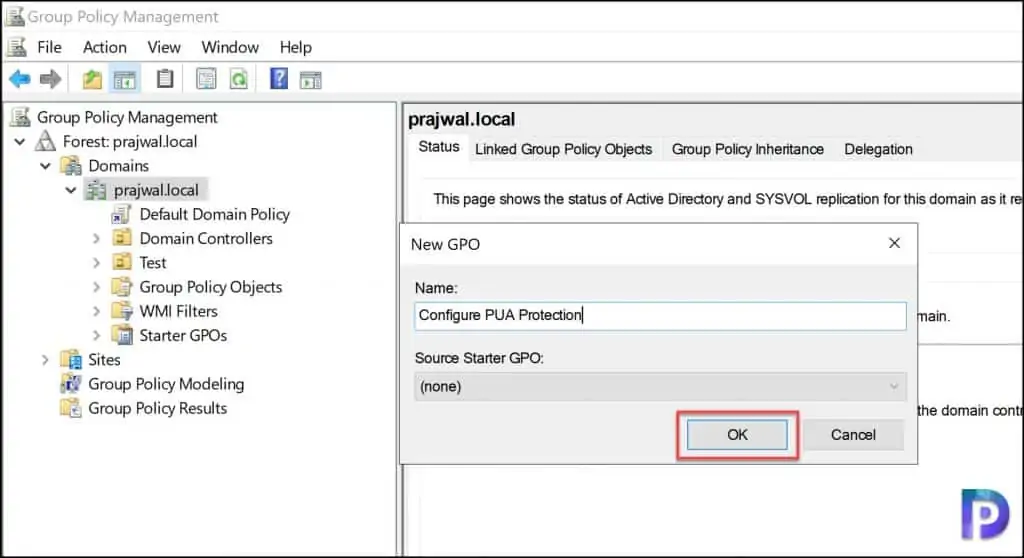This screenshot has height=558, width=1024.
Task: Click the Up one level folder icon
Action: 92,80
